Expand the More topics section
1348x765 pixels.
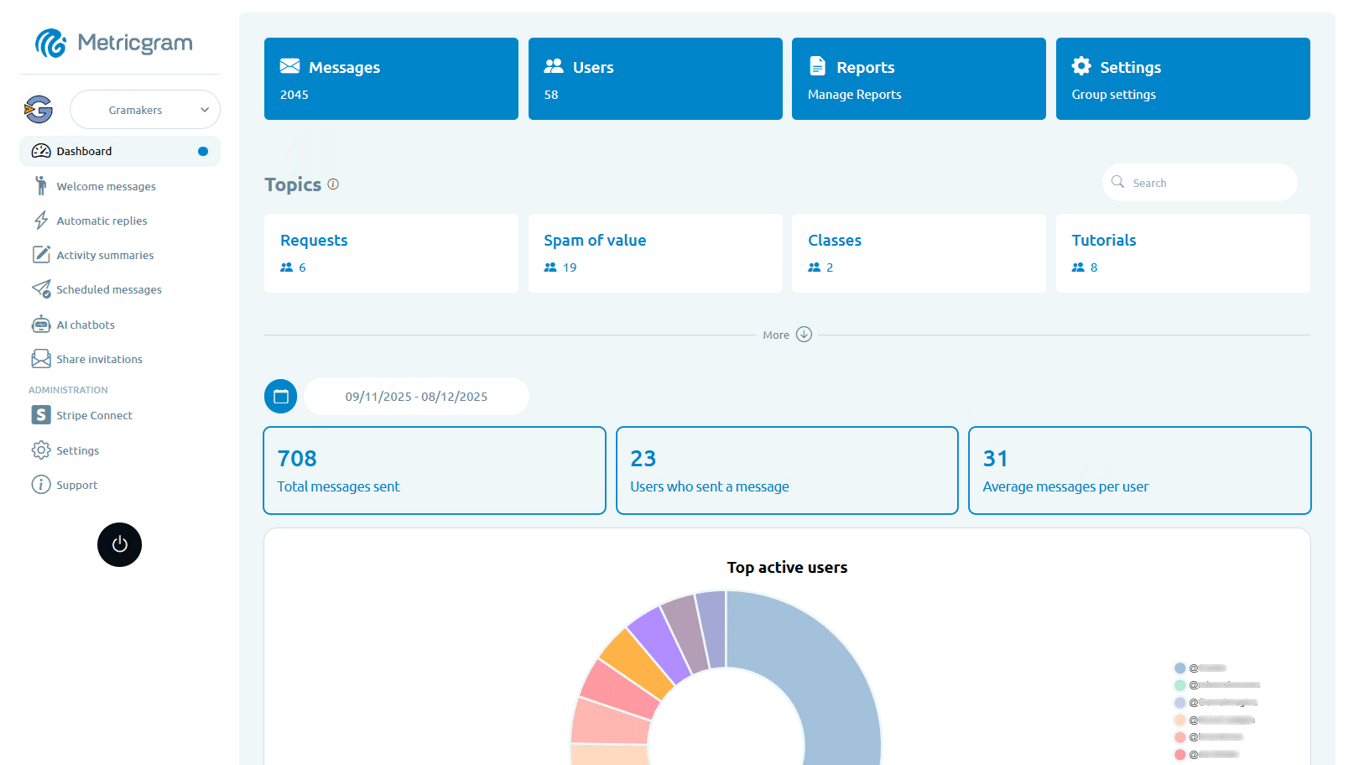pos(786,334)
